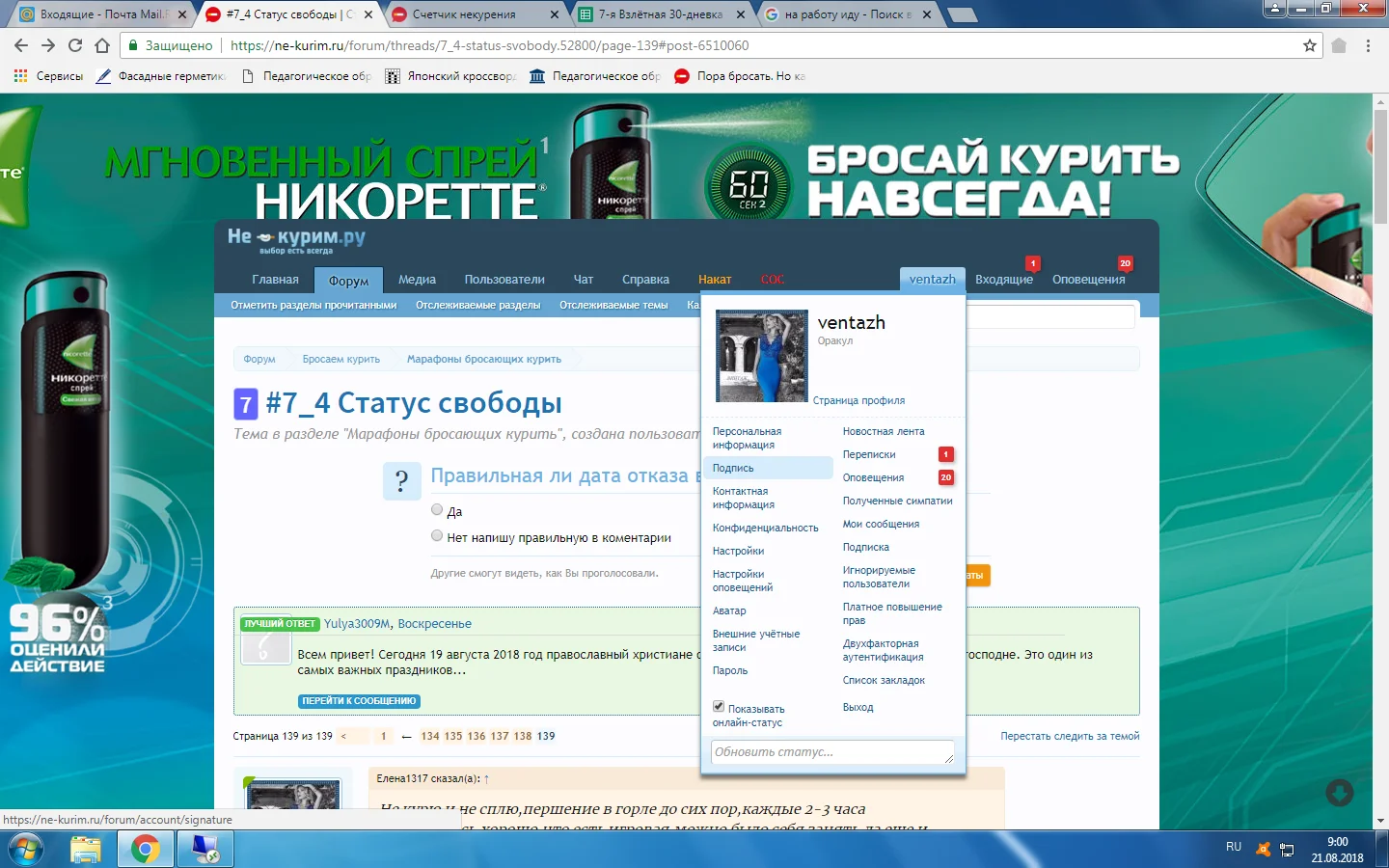Screen dimensions: 1389x868
Task: Open Chrome from the Windows taskbar
Action: 146,849
